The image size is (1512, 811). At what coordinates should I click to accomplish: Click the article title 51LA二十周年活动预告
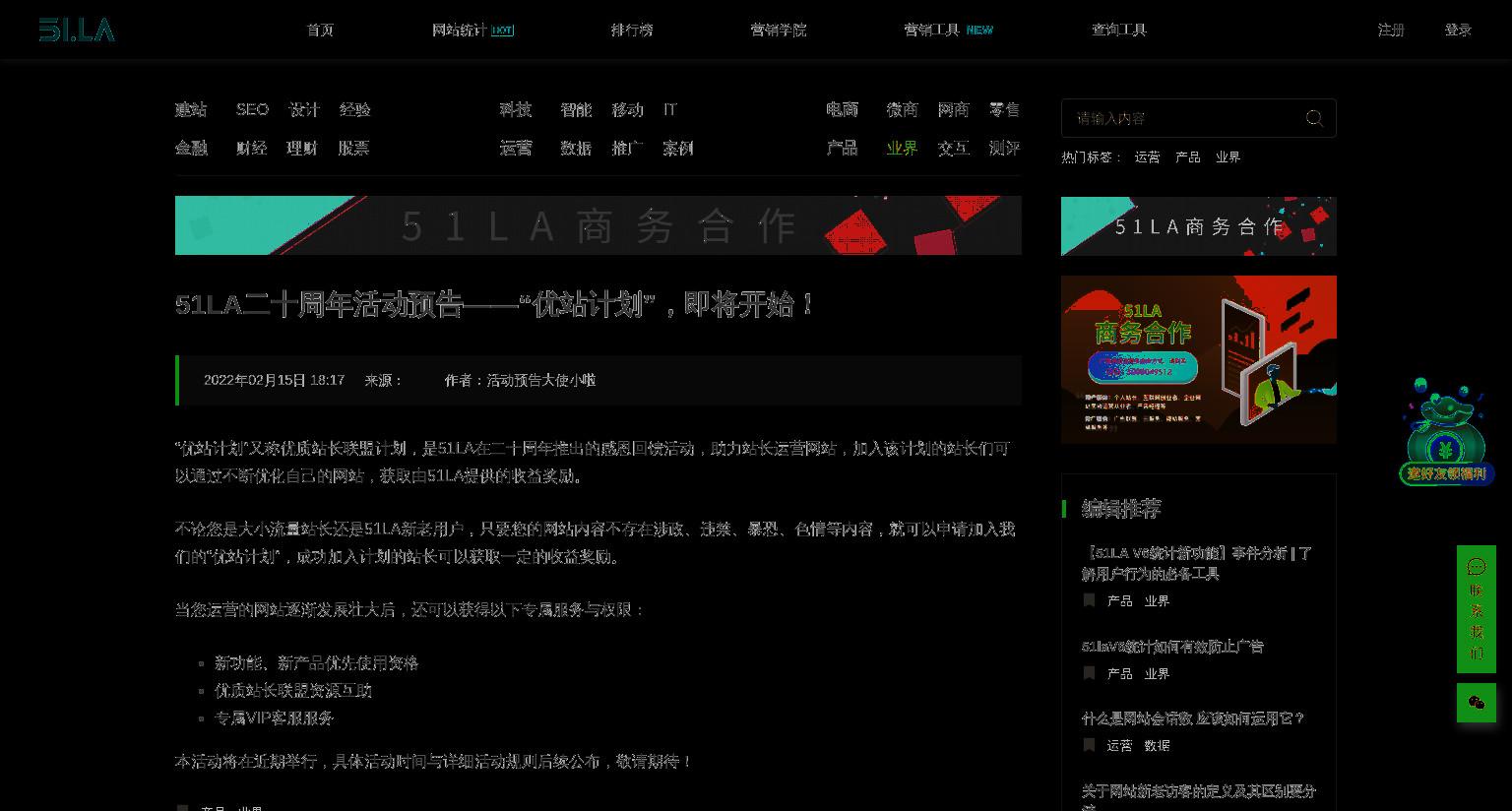point(494,305)
